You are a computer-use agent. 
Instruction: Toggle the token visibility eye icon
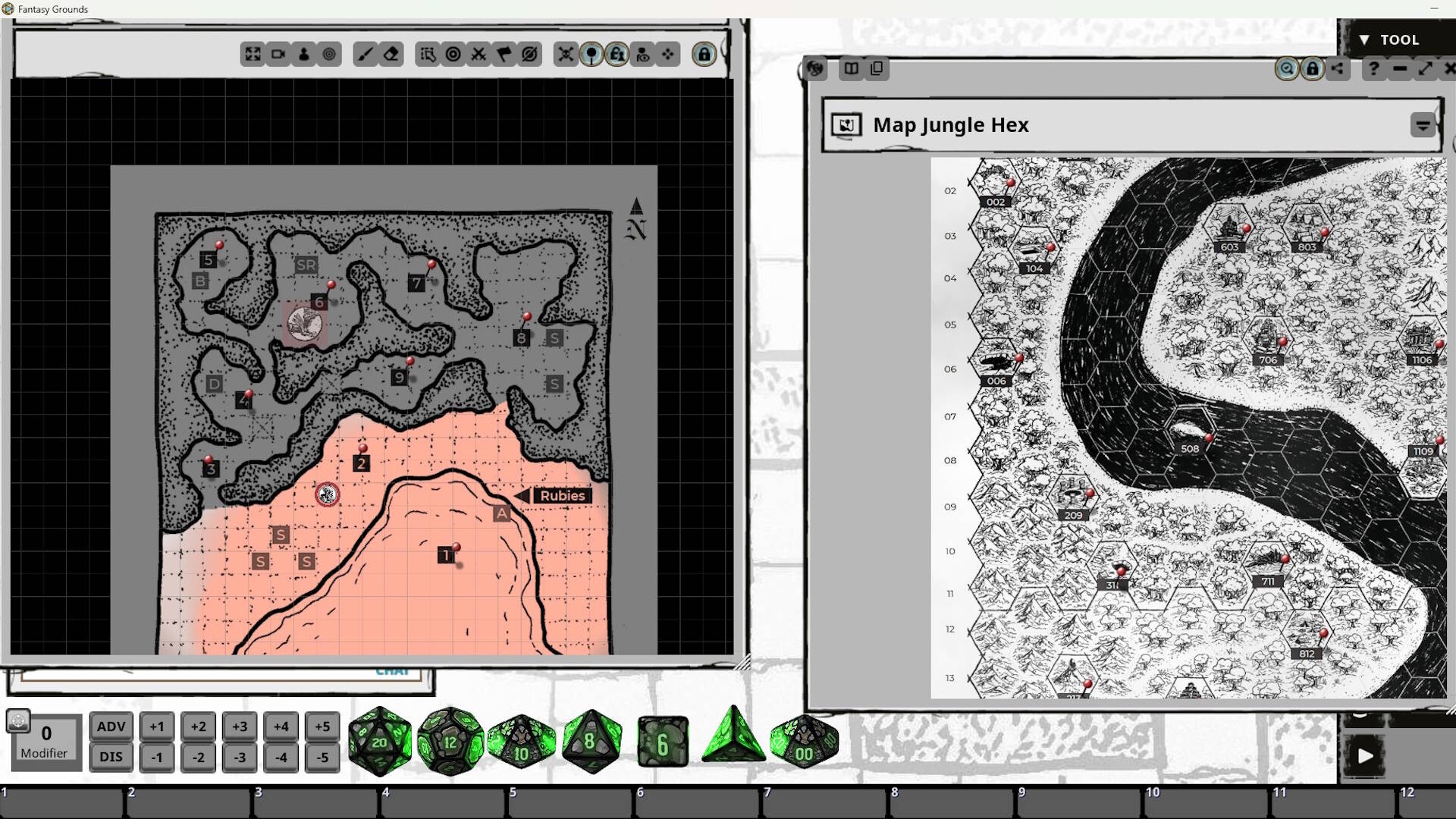point(643,54)
